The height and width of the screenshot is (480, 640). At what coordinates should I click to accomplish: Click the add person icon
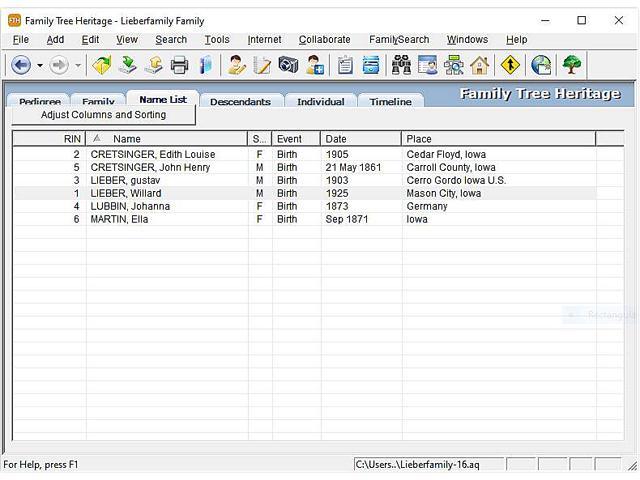[315, 65]
